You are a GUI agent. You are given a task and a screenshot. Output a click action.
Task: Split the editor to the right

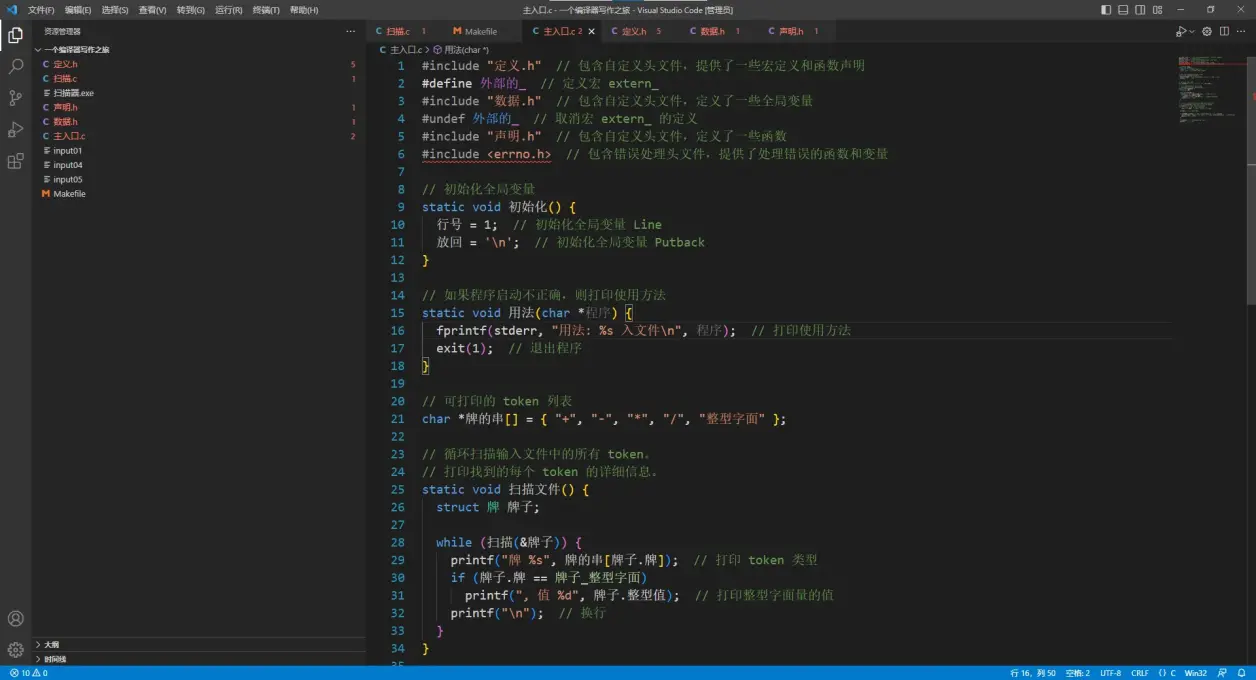click(x=1225, y=31)
